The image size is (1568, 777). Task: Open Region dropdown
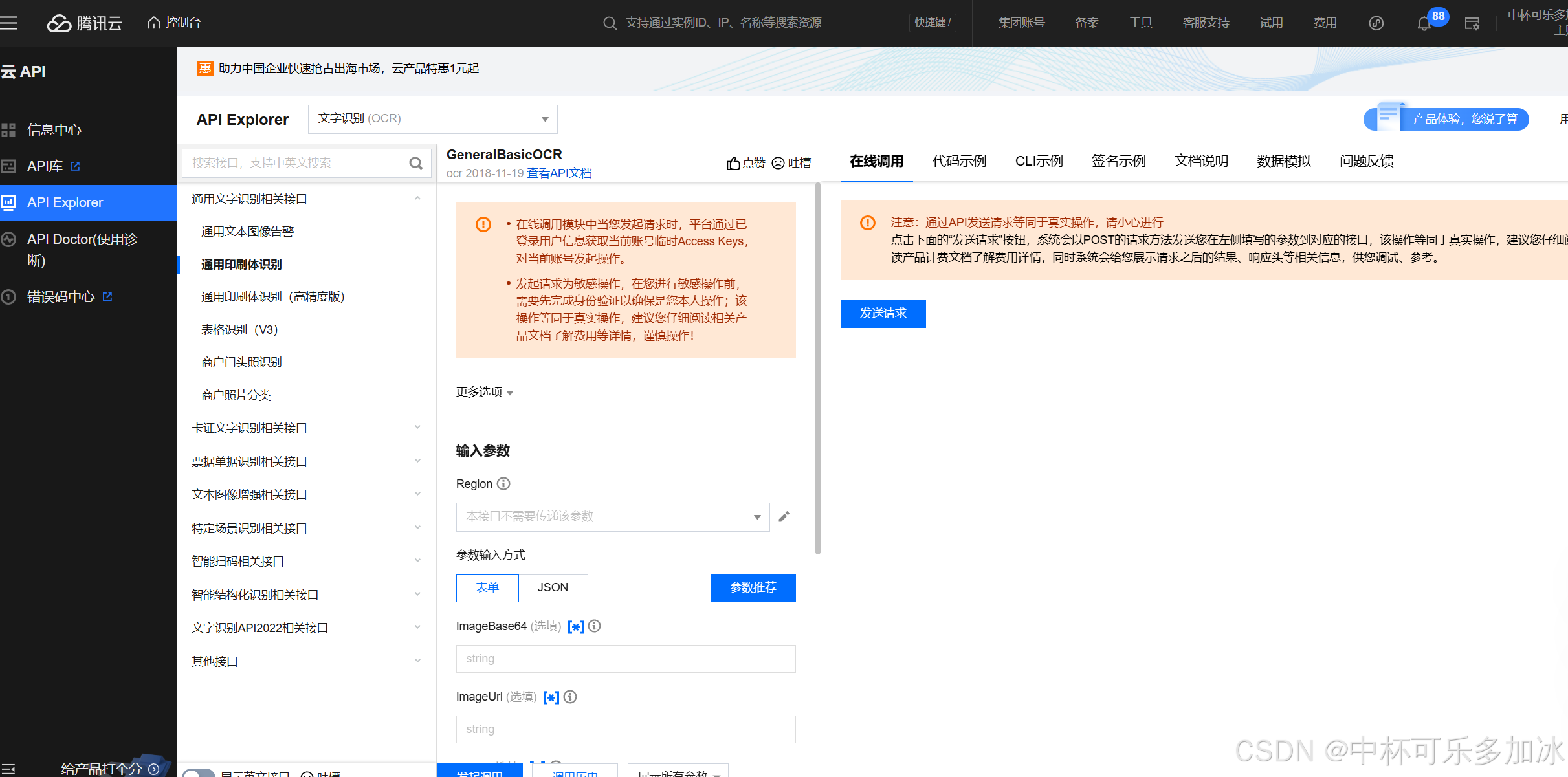click(613, 517)
